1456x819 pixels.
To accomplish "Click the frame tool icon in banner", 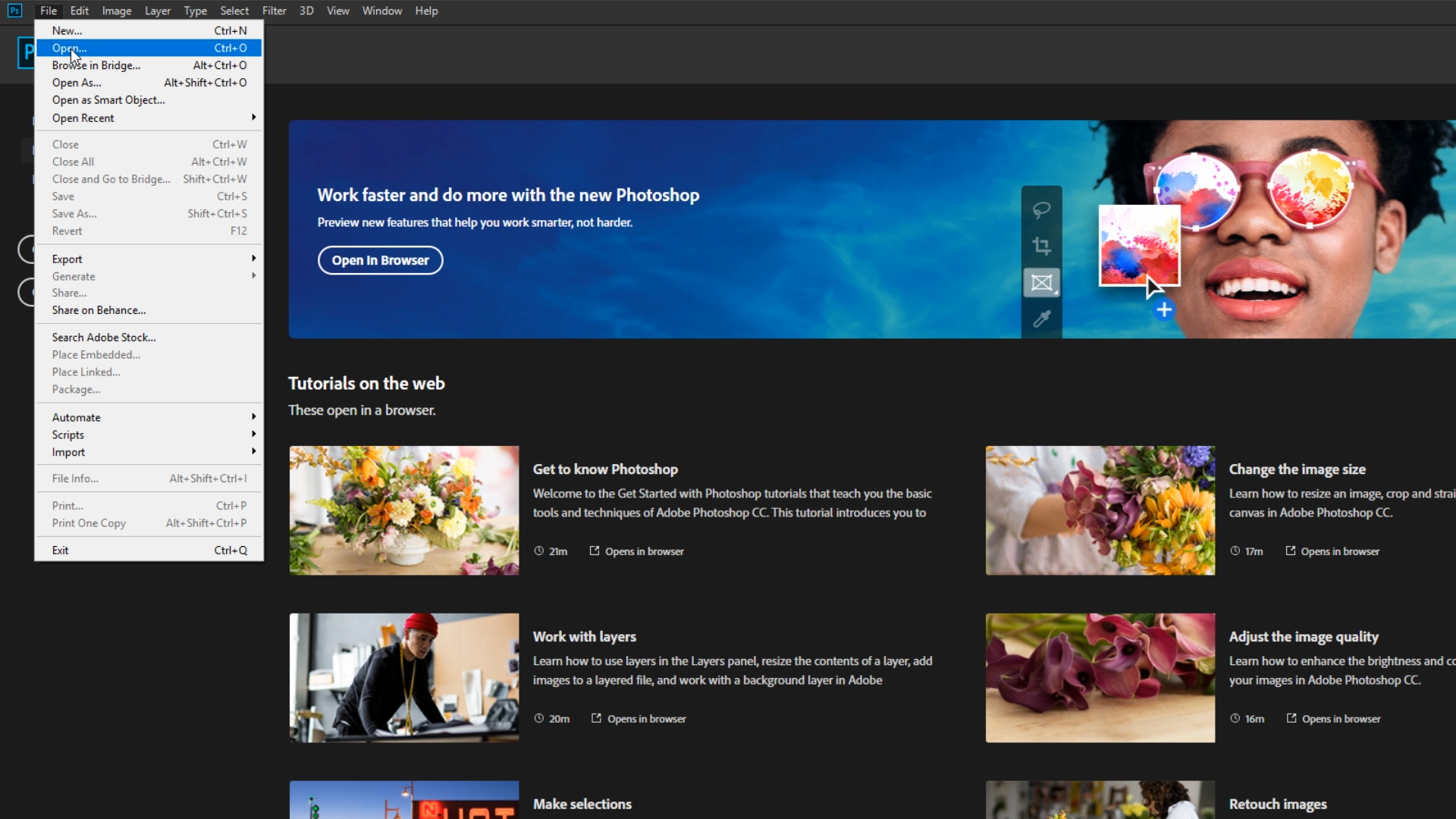I will click(1041, 283).
